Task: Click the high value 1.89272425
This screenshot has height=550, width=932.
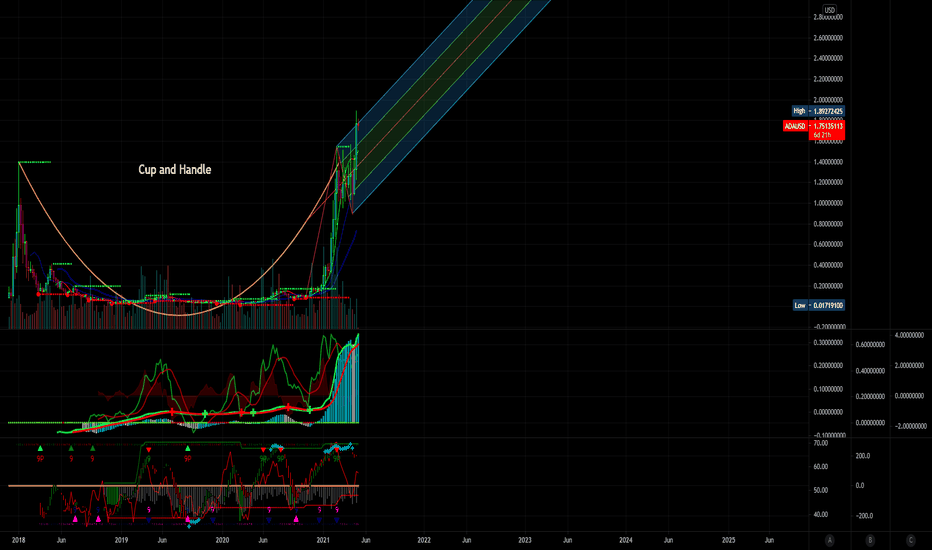Action: click(829, 111)
